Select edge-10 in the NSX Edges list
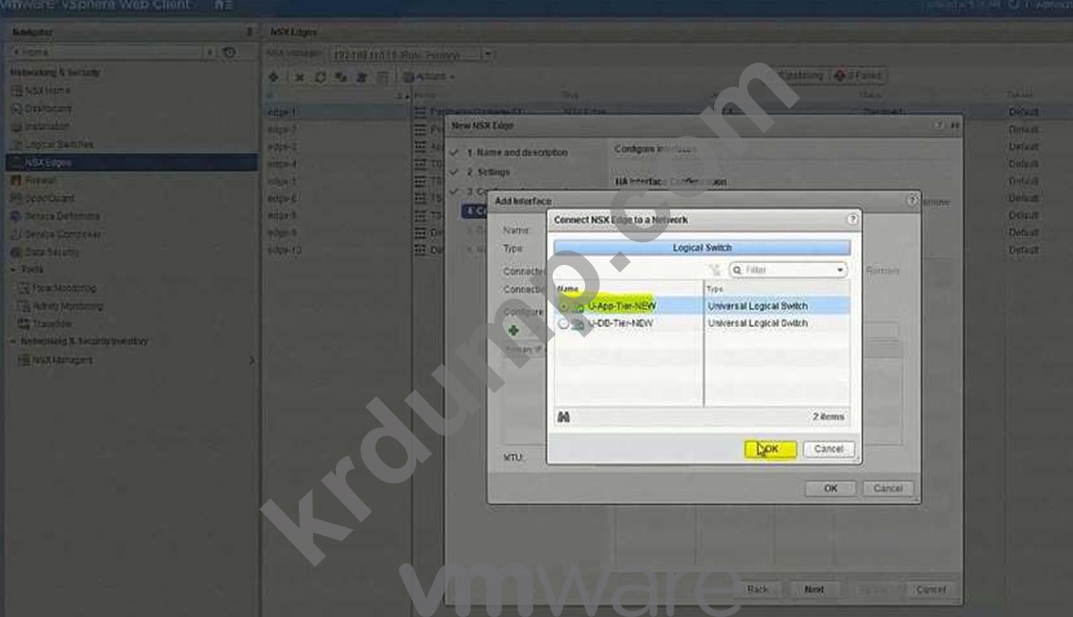This screenshot has height=617, width=1073. coord(285,250)
